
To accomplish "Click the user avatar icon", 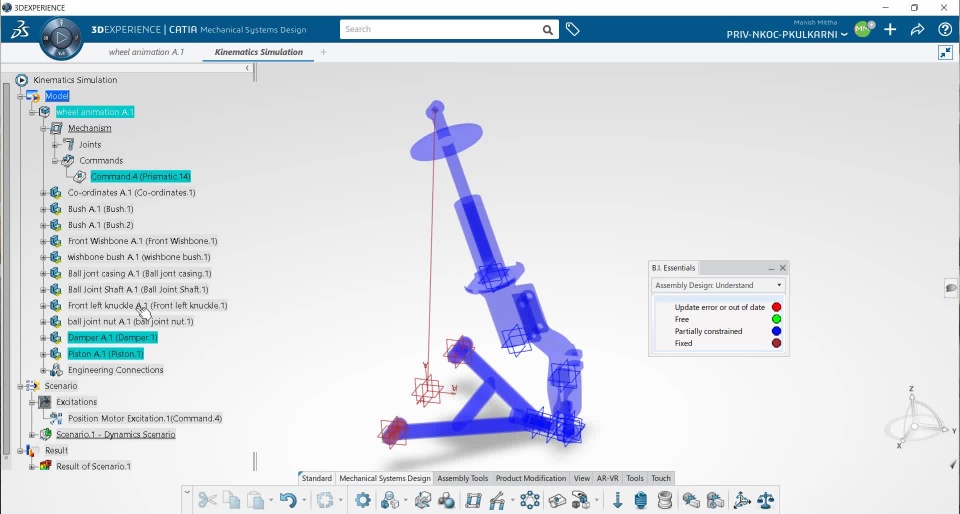I will 863,29.
